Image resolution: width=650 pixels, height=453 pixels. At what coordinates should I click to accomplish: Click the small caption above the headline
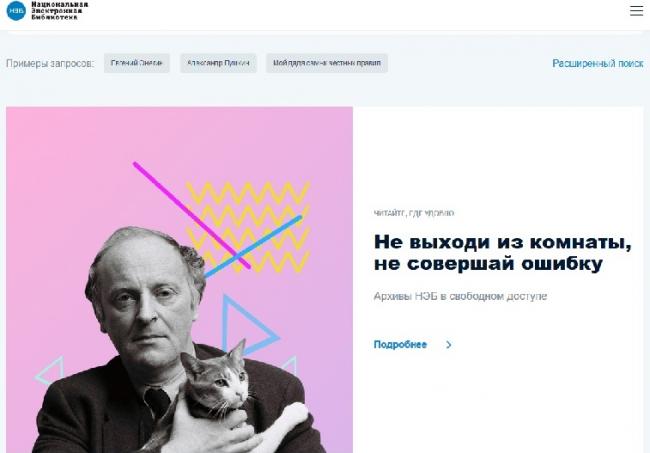point(414,213)
